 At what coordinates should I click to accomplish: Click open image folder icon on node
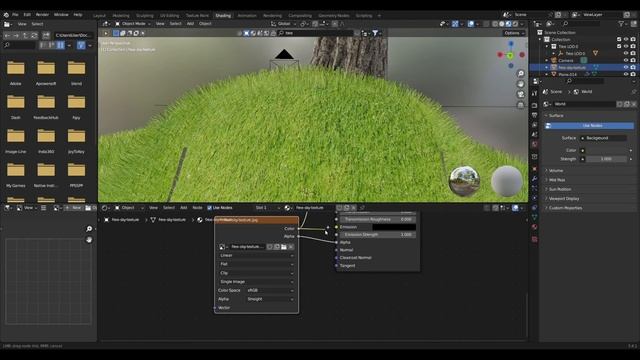(x=284, y=247)
